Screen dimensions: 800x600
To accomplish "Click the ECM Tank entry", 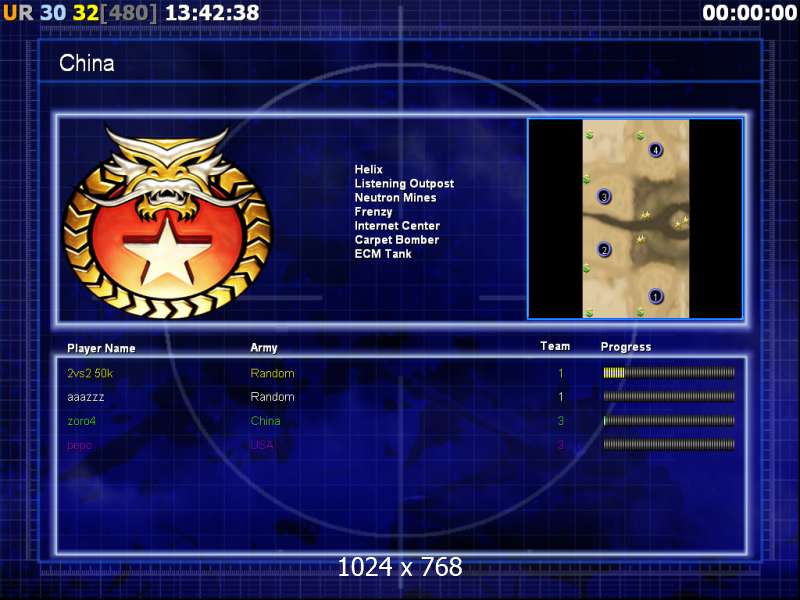I will tap(383, 254).
